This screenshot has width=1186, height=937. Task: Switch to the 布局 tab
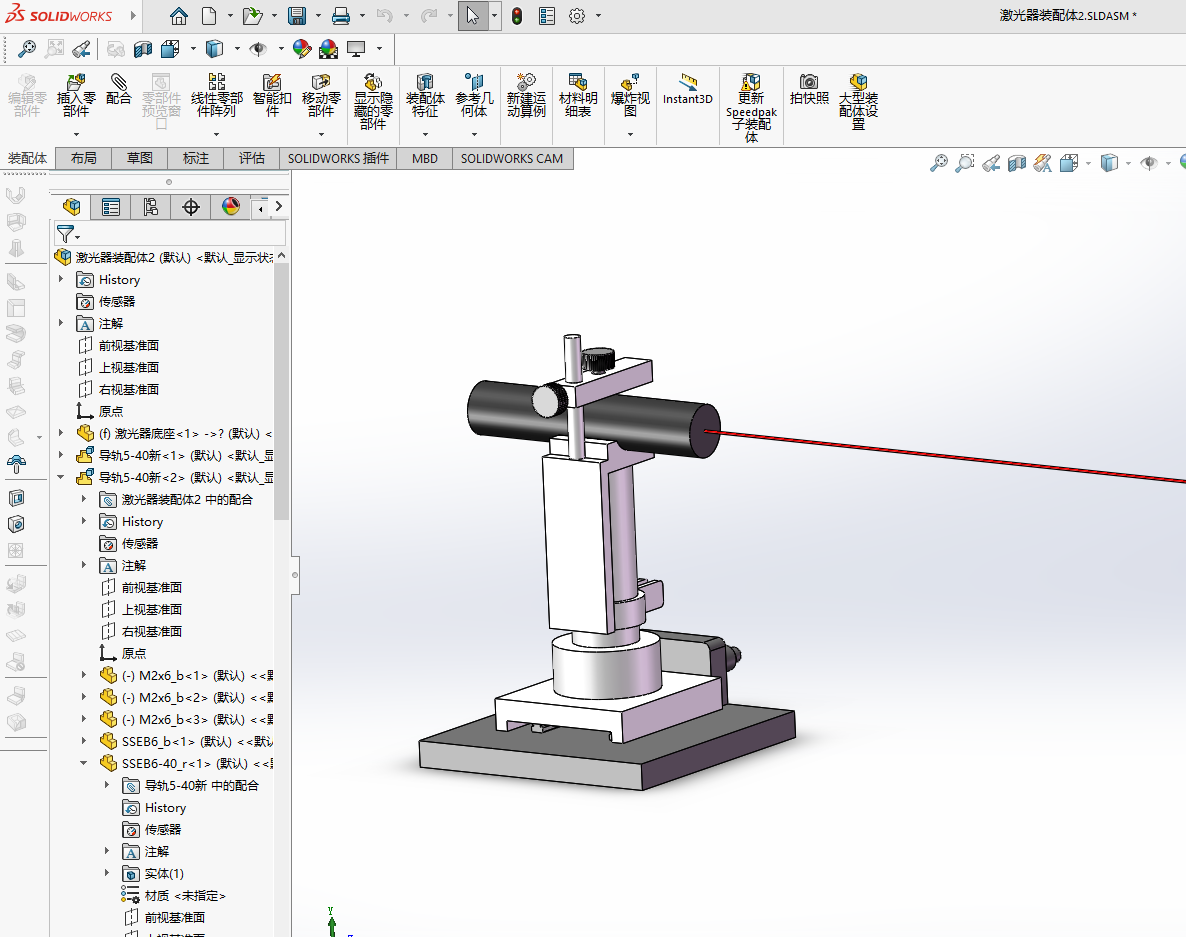tap(83, 158)
